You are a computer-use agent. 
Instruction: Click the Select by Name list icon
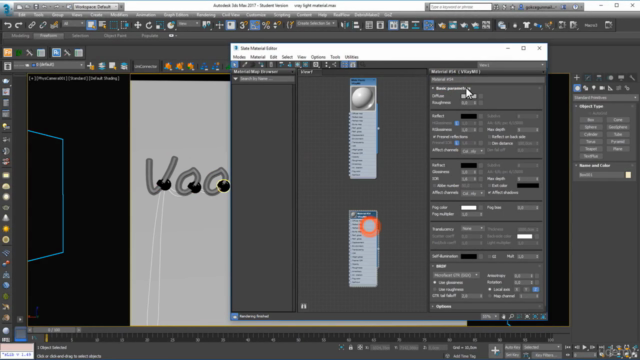pos(102,25)
